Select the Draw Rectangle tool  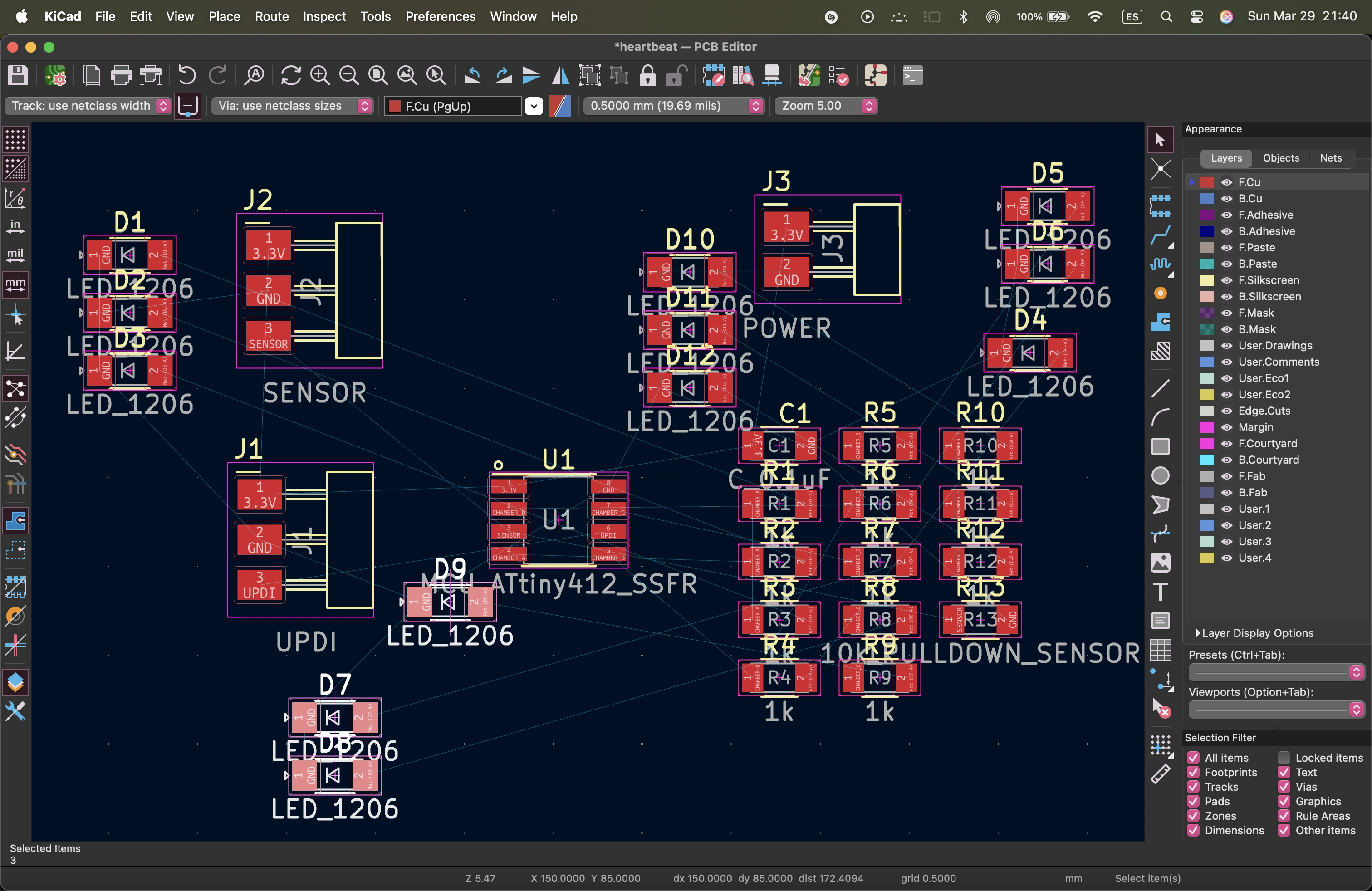[x=1161, y=447]
